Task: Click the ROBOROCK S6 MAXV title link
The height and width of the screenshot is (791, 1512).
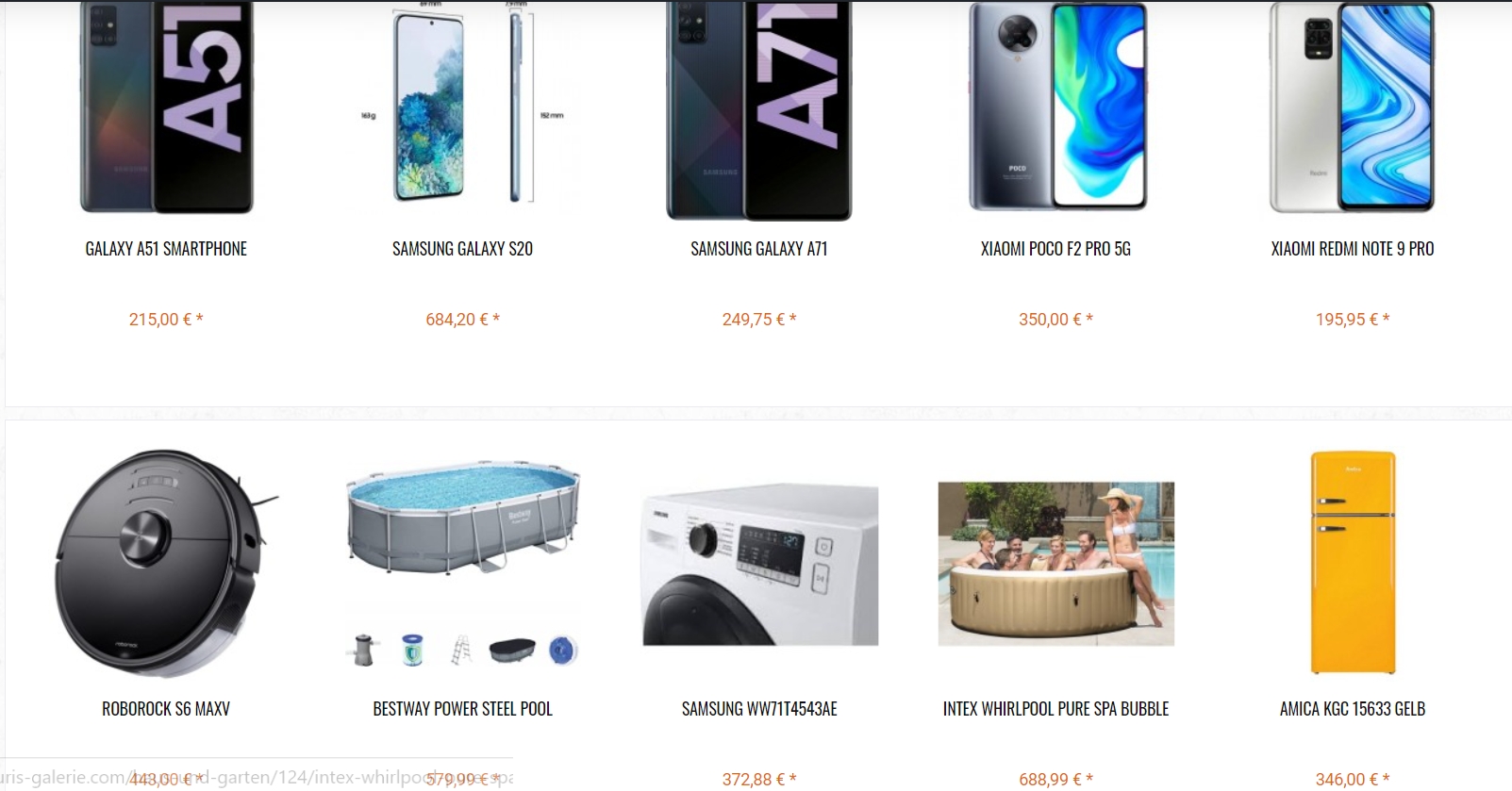Action: (x=166, y=709)
